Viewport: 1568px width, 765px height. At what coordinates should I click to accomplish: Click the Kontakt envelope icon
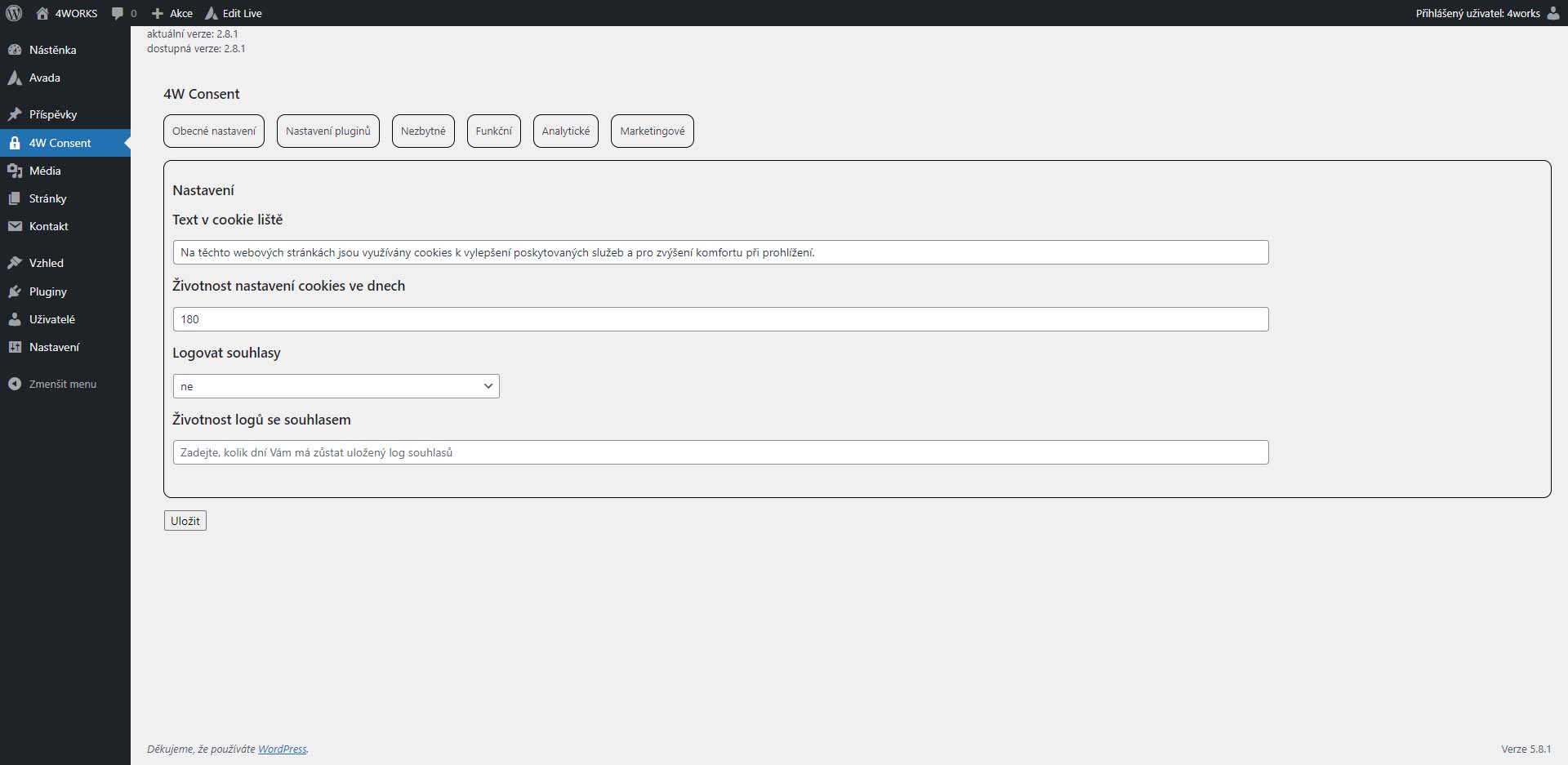[14, 226]
